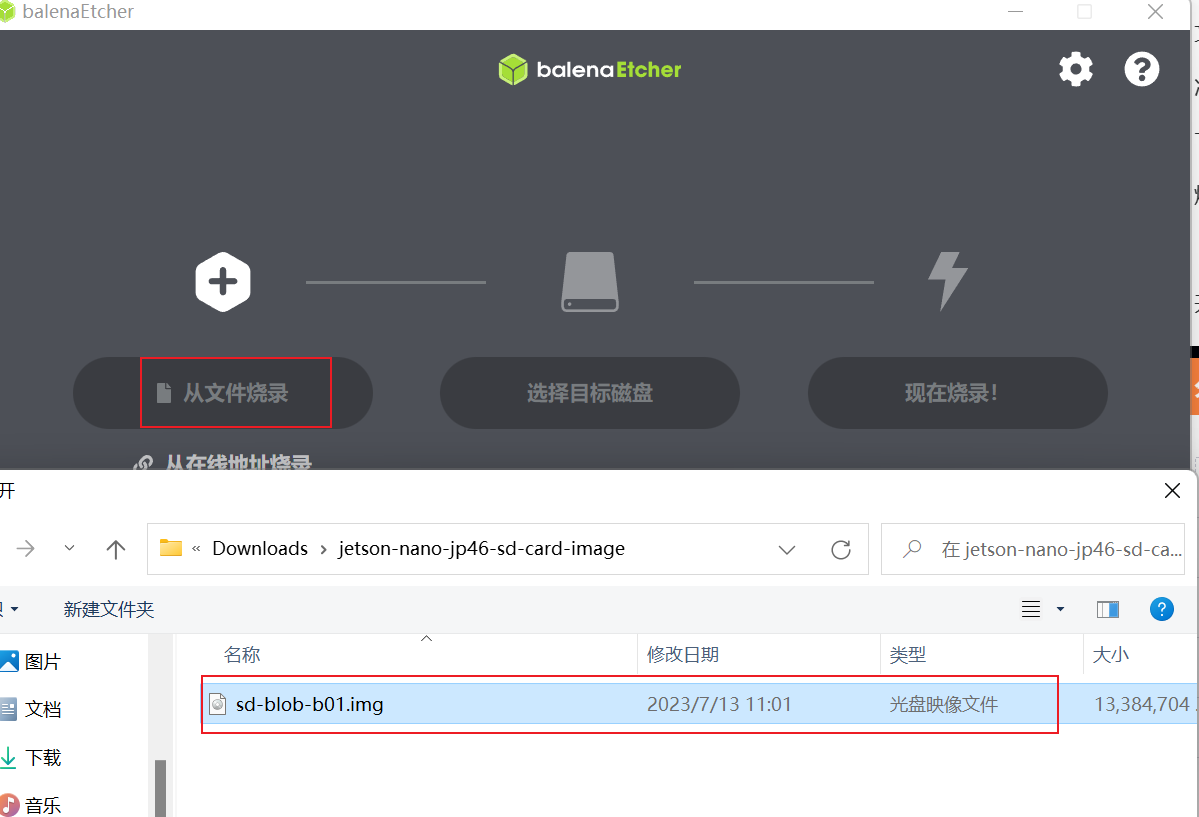Viewport: 1199px width, 817px height.
Task: Click 新建文件夹 new folder button
Action: (x=109, y=609)
